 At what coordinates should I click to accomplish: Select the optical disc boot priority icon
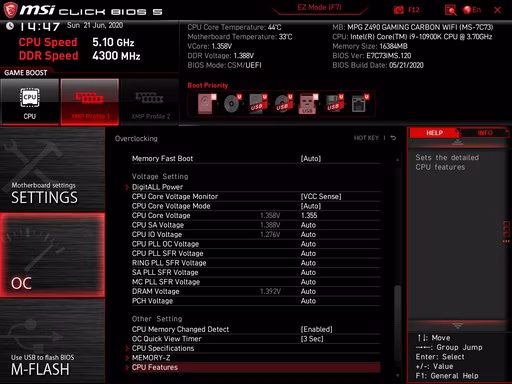click(232, 104)
